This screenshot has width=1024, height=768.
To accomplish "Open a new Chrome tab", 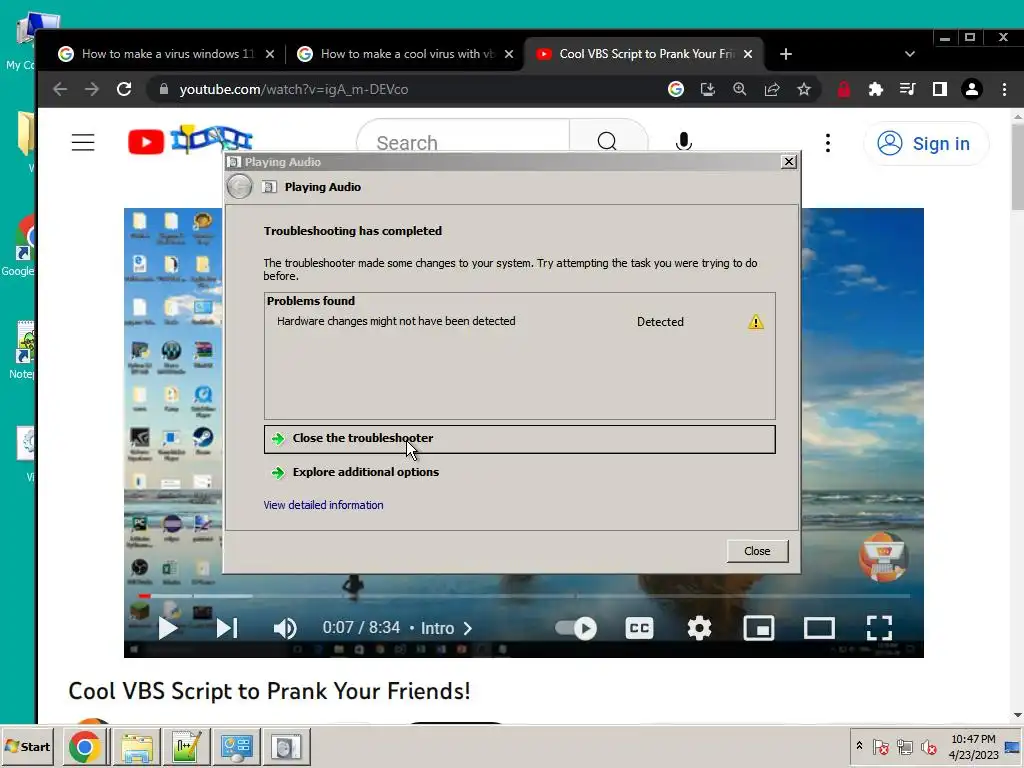I will (786, 54).
